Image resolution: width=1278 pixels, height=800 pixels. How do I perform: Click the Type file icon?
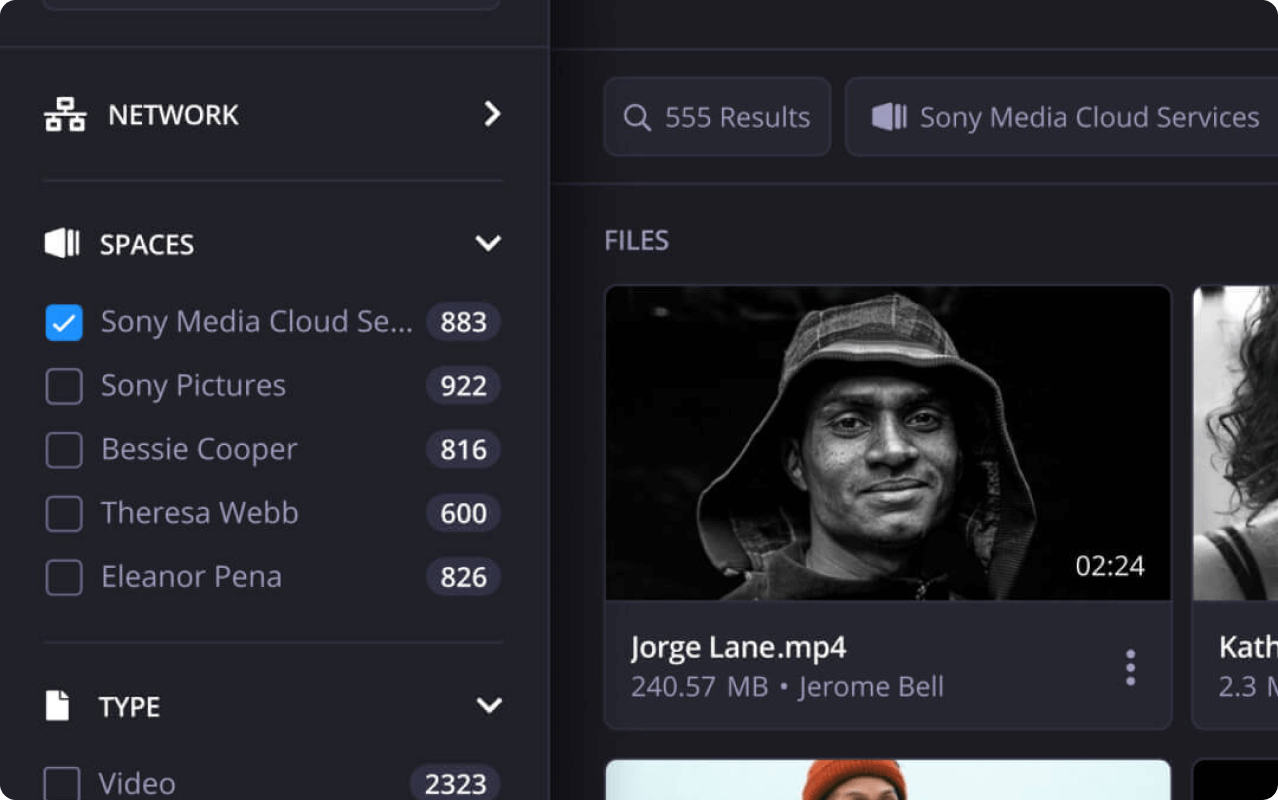coord(58,706)
